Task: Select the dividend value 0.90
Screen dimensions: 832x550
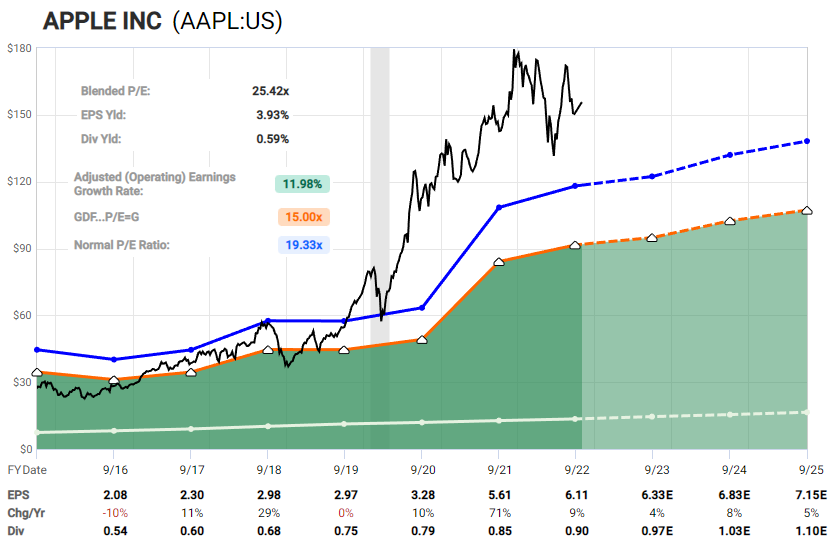Action: tap(577, 531)
